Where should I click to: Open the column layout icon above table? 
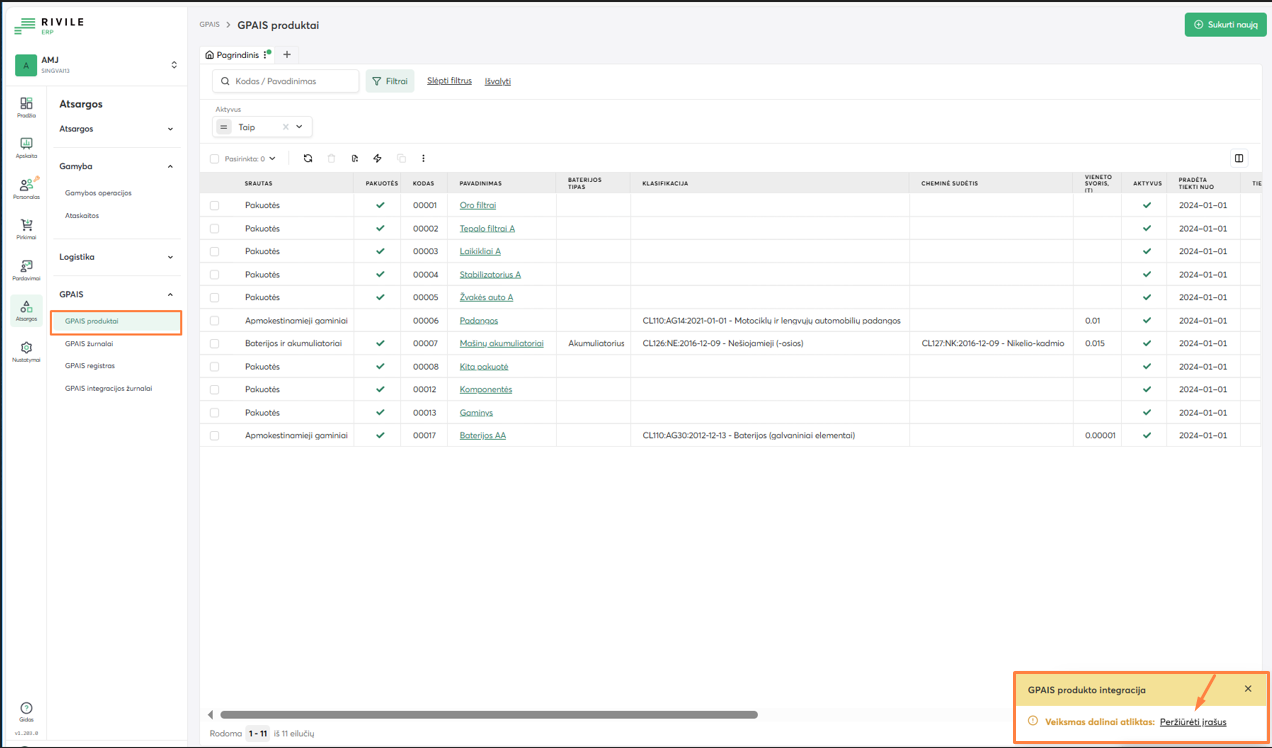[x=1239, y=158]
